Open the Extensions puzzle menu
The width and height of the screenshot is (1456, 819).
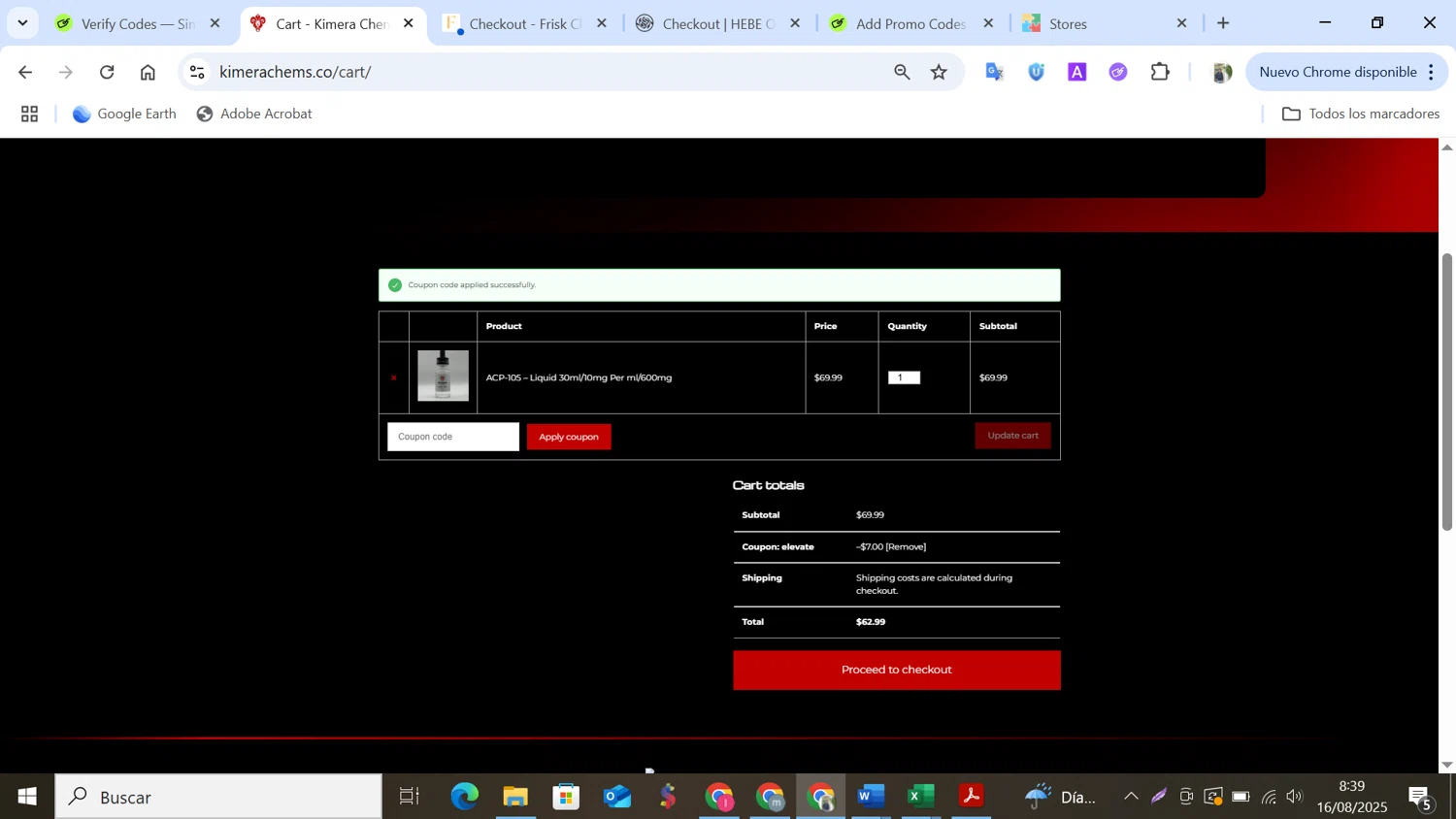pos(1160,72)
